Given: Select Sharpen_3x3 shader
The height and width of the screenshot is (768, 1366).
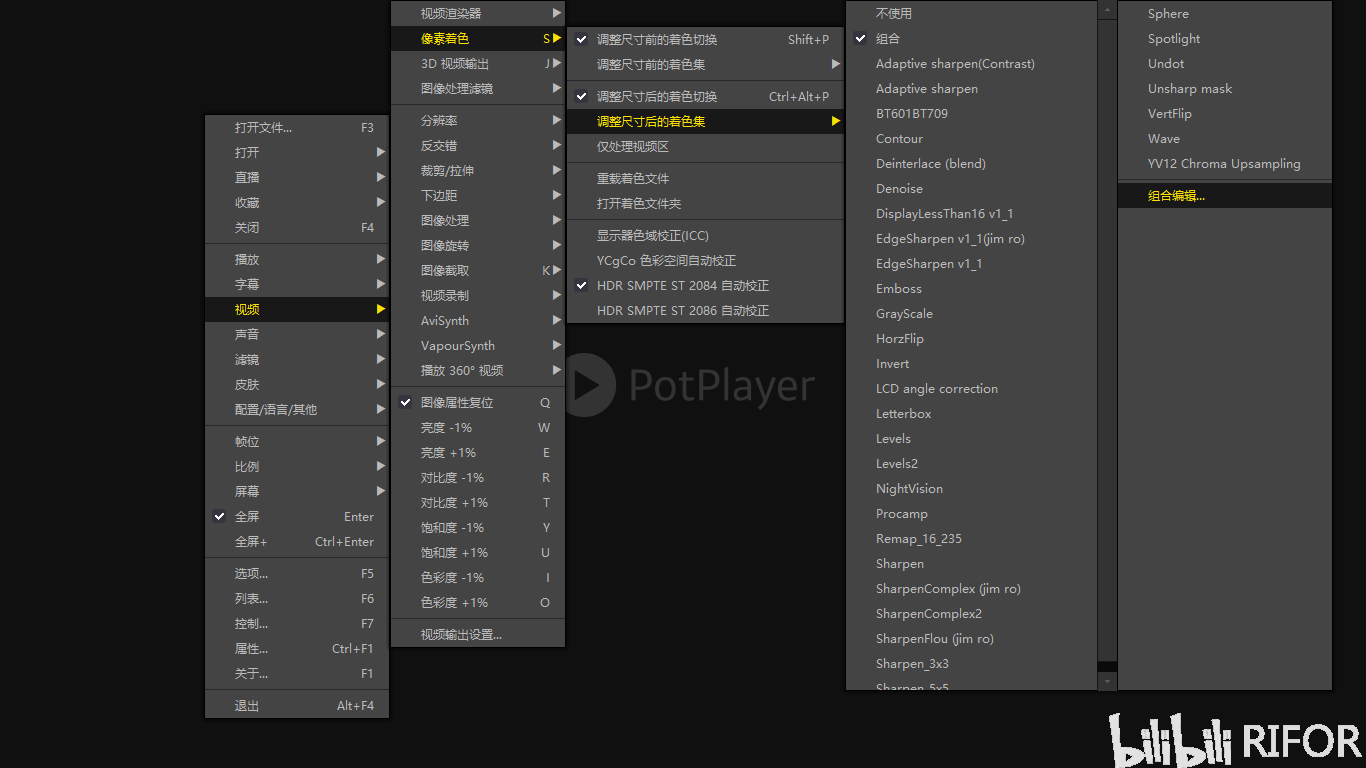Looking at the screenshot, I should [x=971, y=664].
